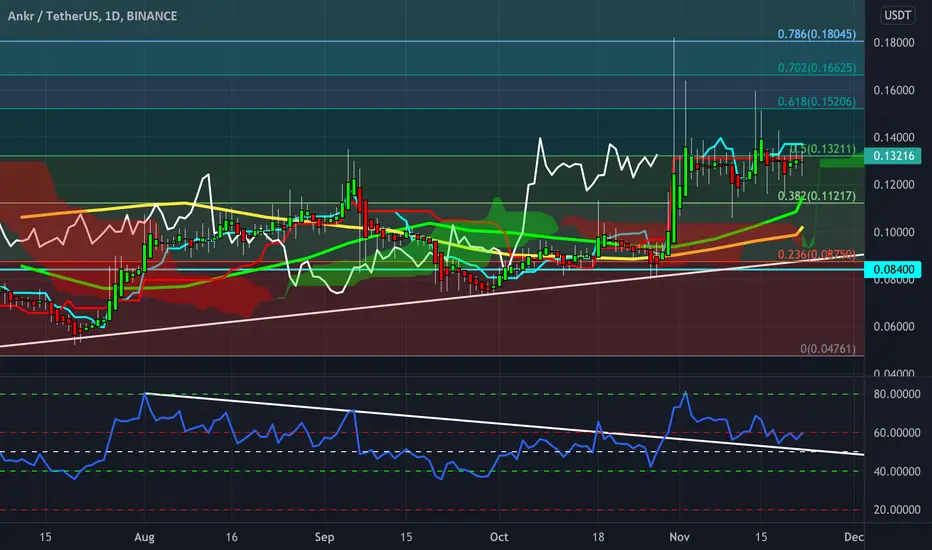The height and width of the screenshot is (550, 932).
Task: Click the 40.00000 RSI axis label
Action: (x=896, y=472)
